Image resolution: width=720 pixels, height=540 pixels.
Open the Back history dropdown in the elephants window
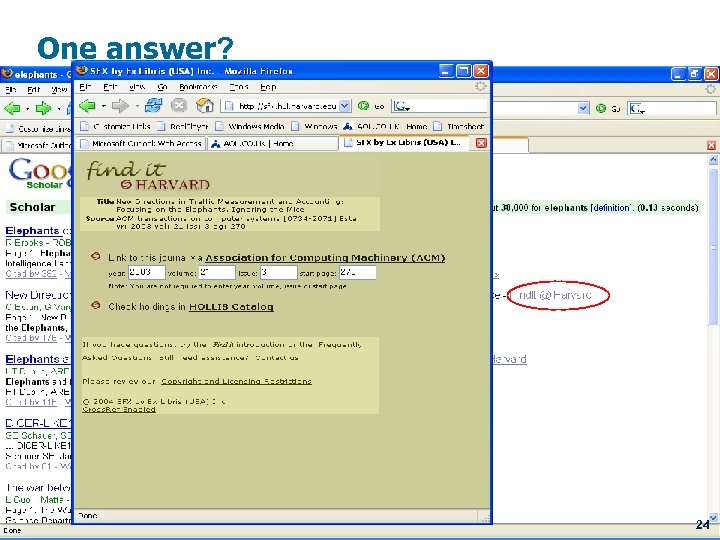[28, 109]
